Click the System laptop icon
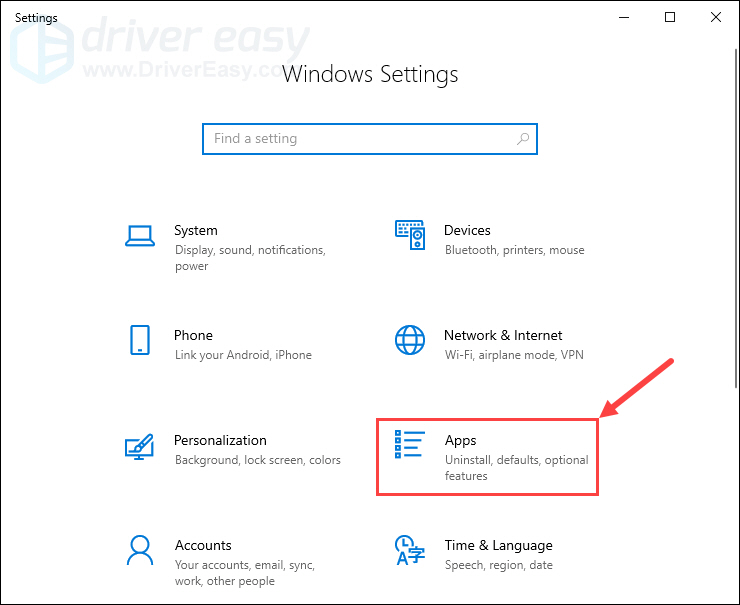The height and width of the screenshot is (605, 740). 140,236
